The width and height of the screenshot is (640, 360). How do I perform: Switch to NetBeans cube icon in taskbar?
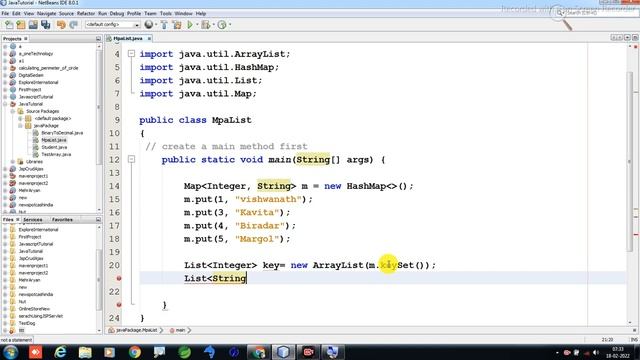point(283,352)
